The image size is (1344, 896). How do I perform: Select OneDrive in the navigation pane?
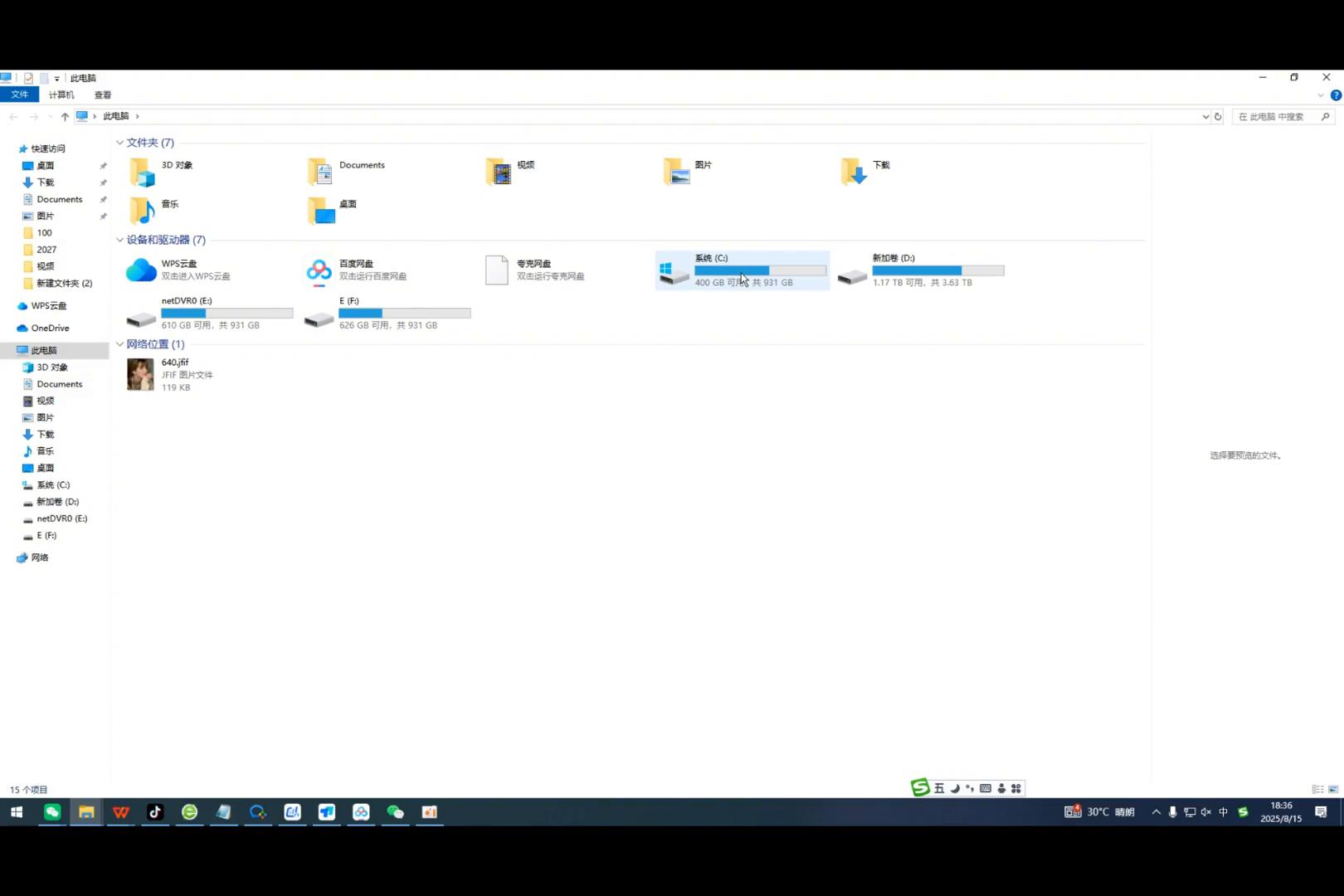50,328
